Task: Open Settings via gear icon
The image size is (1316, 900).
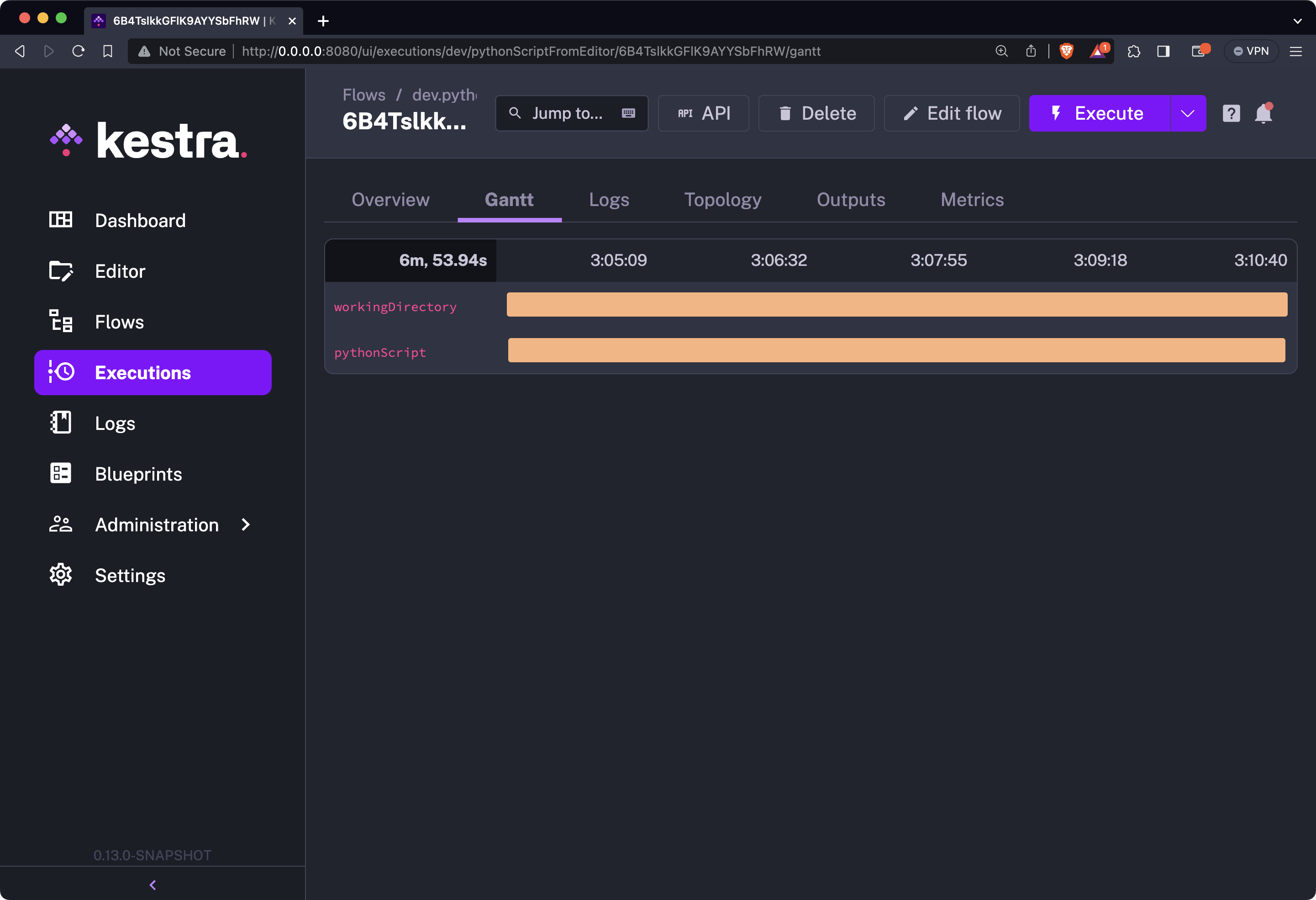Action: (61, 575)
